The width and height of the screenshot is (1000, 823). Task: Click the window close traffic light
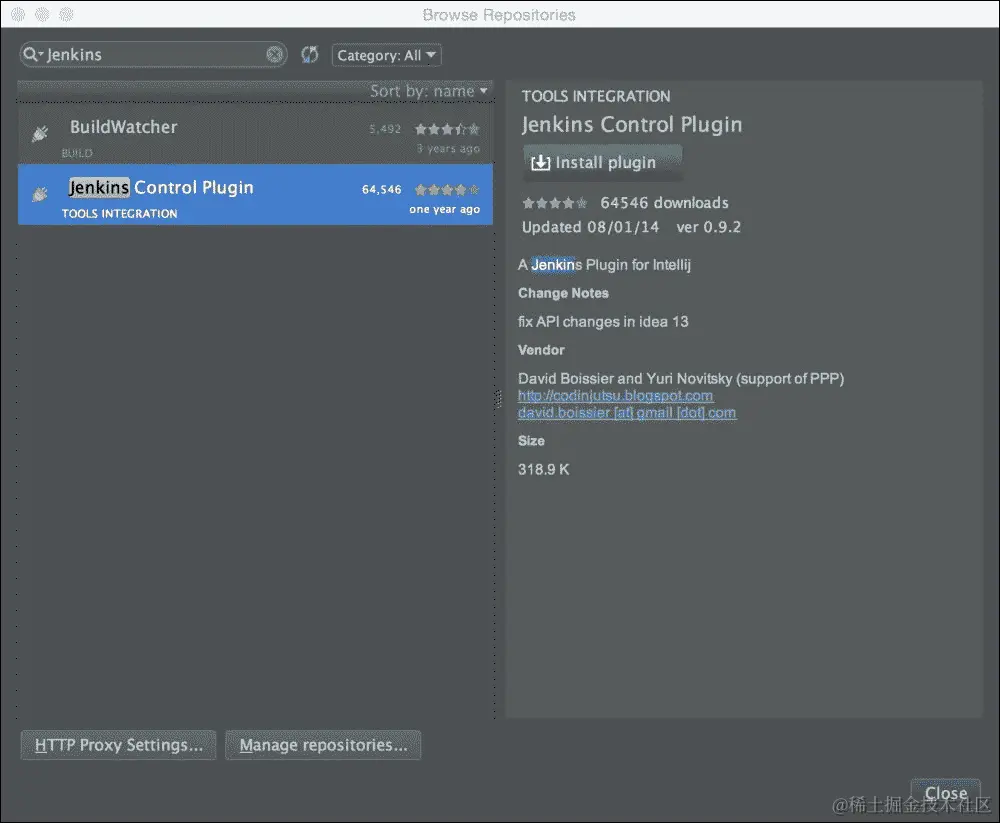pyautogui.click(x=18, y=14)
